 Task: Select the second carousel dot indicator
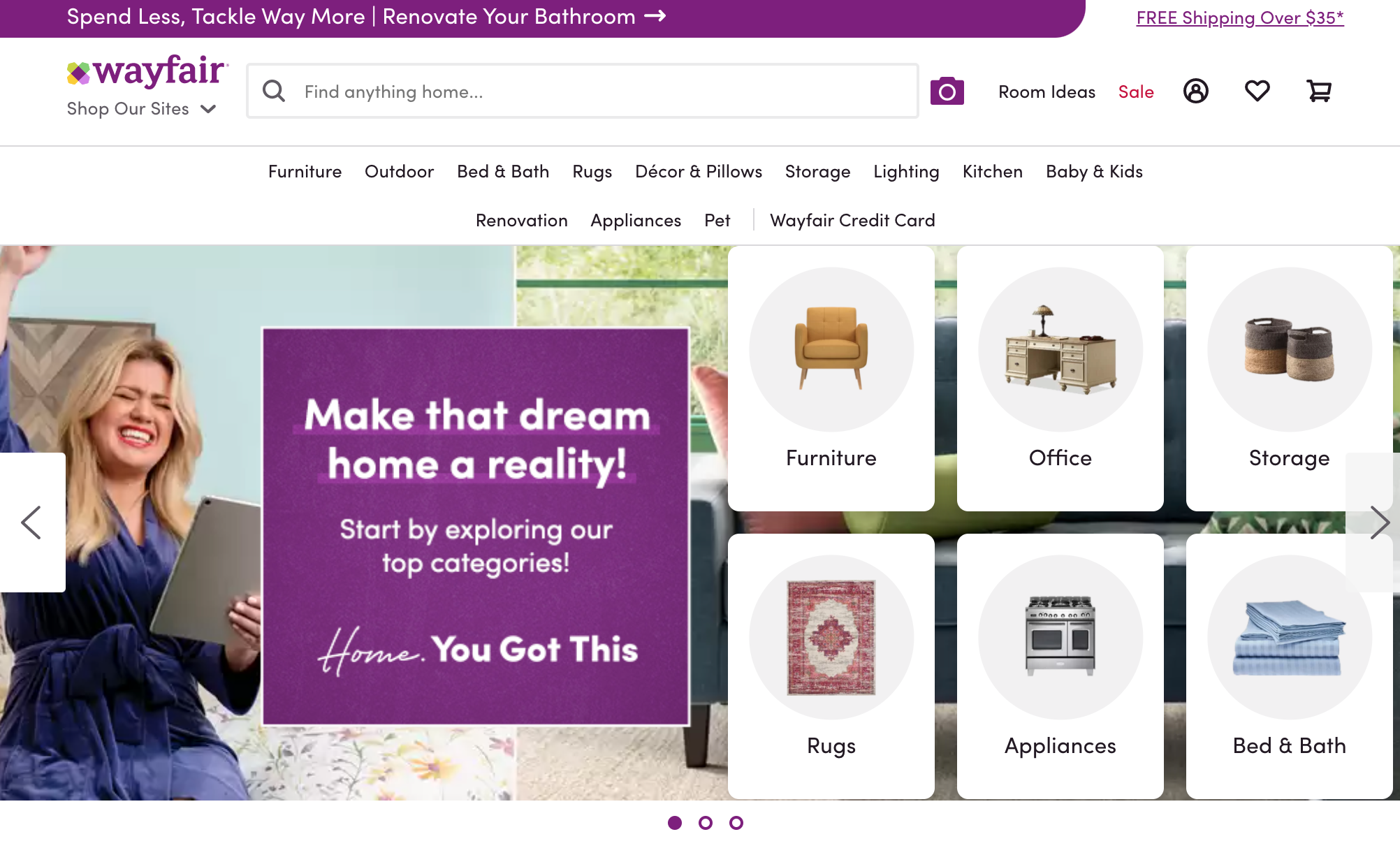[x=705, y=823]
